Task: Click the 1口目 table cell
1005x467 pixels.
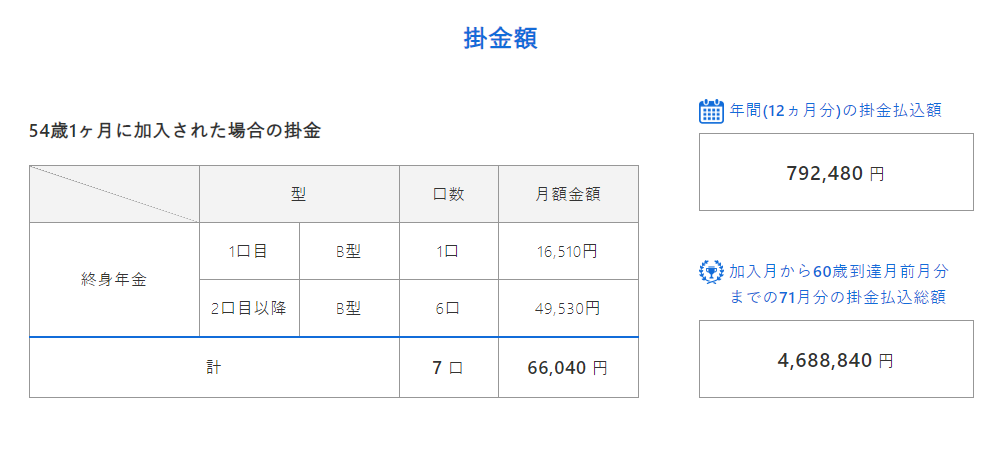Action: [x=249, y=251]
